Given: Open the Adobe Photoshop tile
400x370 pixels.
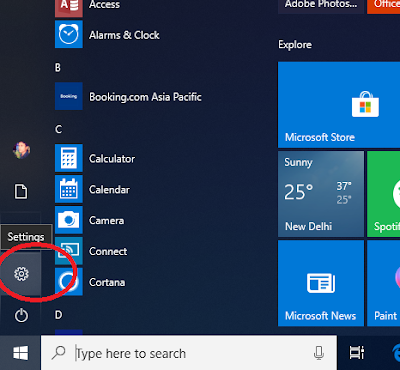Looking at the screenshot, I should (321, 7).
